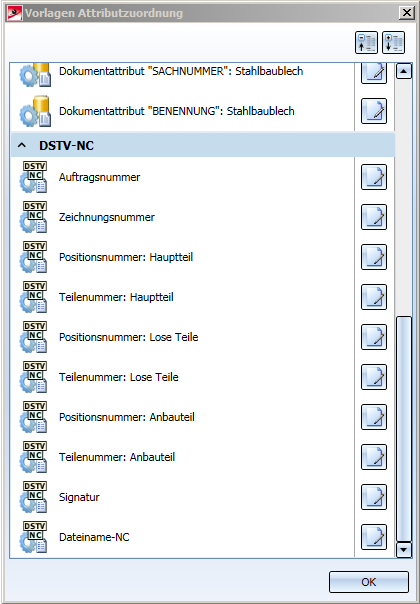Select Positionsnummer: Lose Teile text
This screenshot has width=420, height=604.
click(128, 337)
